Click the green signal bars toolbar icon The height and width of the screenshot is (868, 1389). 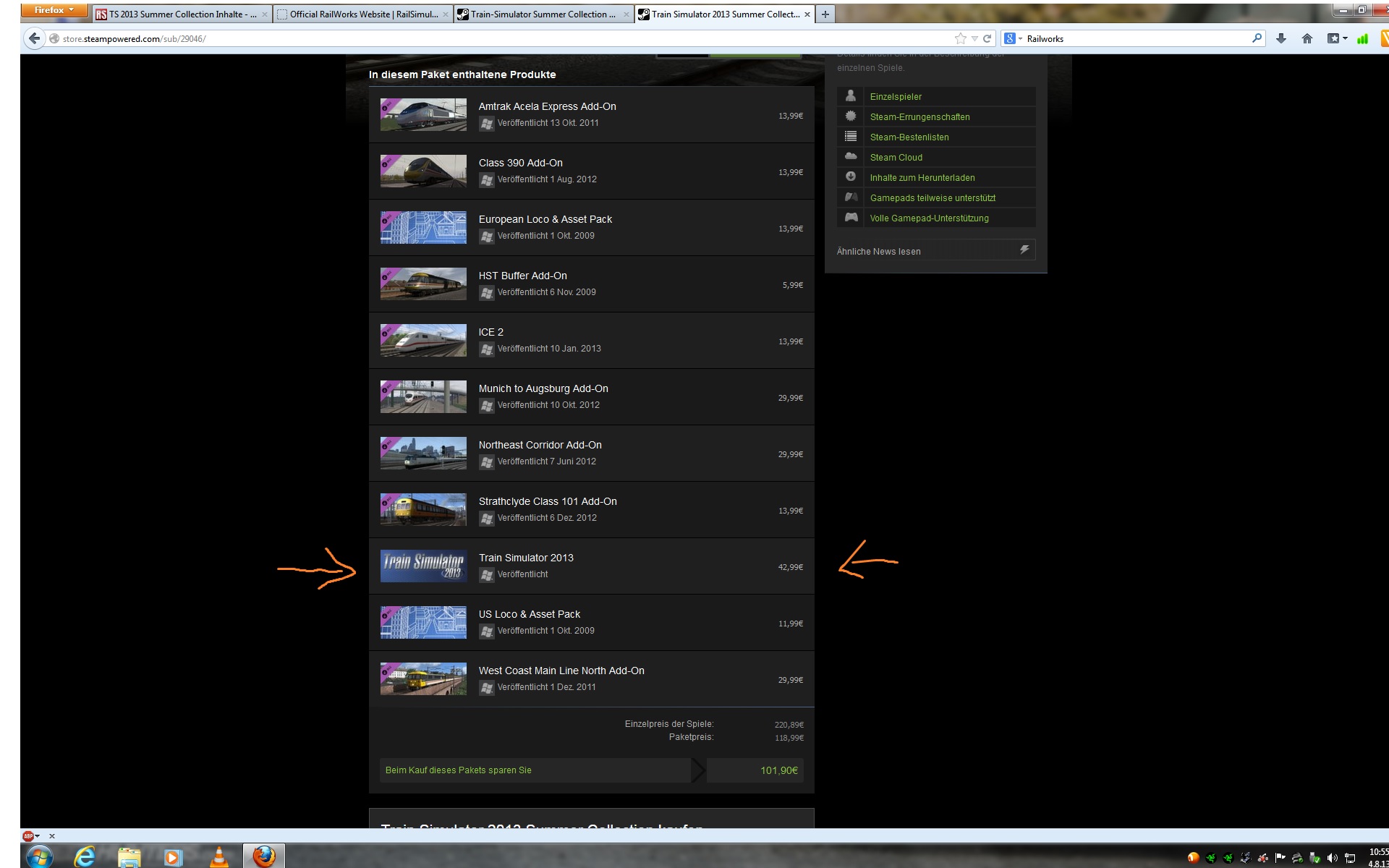(x=1363, y=38)
